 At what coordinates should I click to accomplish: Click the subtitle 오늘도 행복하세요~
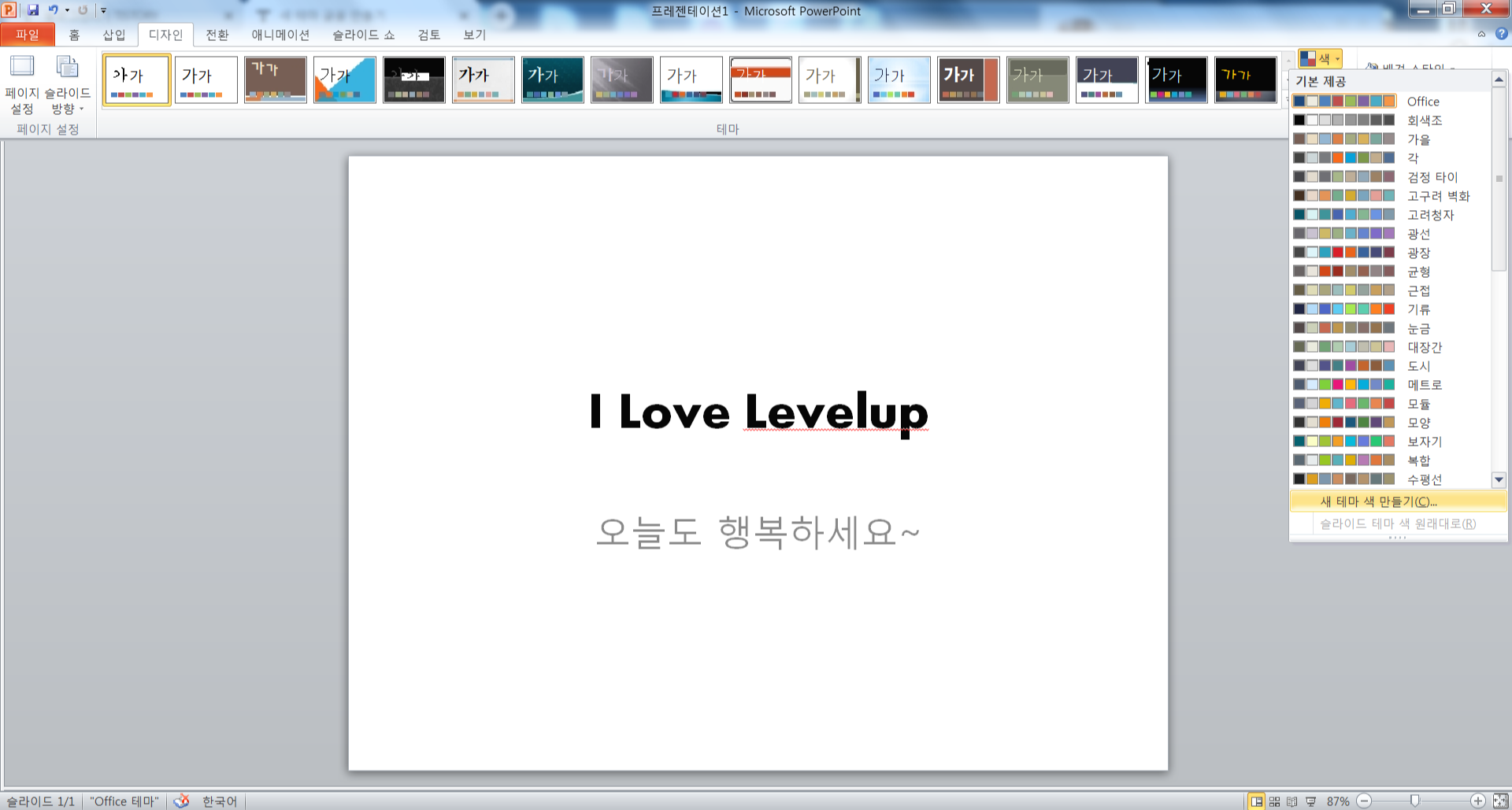pos(758,532)
